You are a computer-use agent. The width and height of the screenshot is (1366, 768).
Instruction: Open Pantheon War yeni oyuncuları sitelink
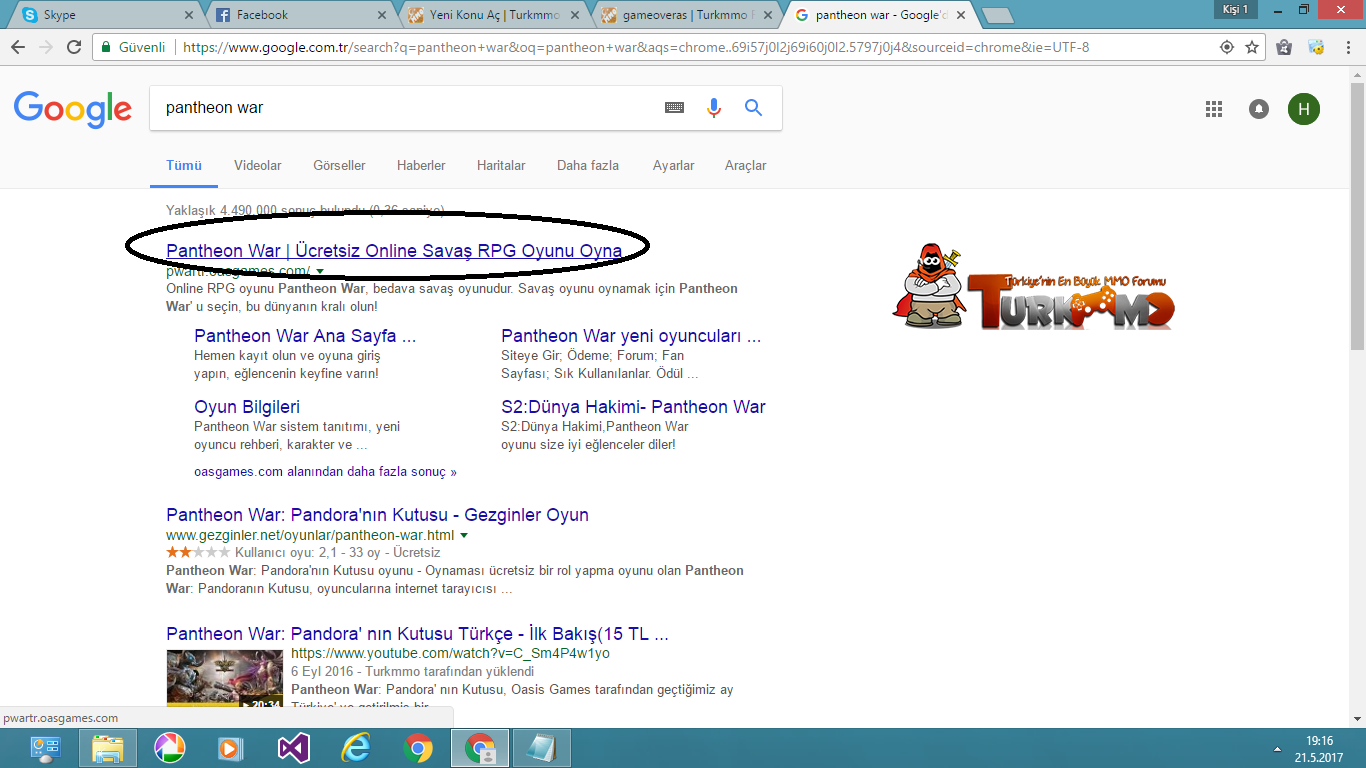(631, 336)
